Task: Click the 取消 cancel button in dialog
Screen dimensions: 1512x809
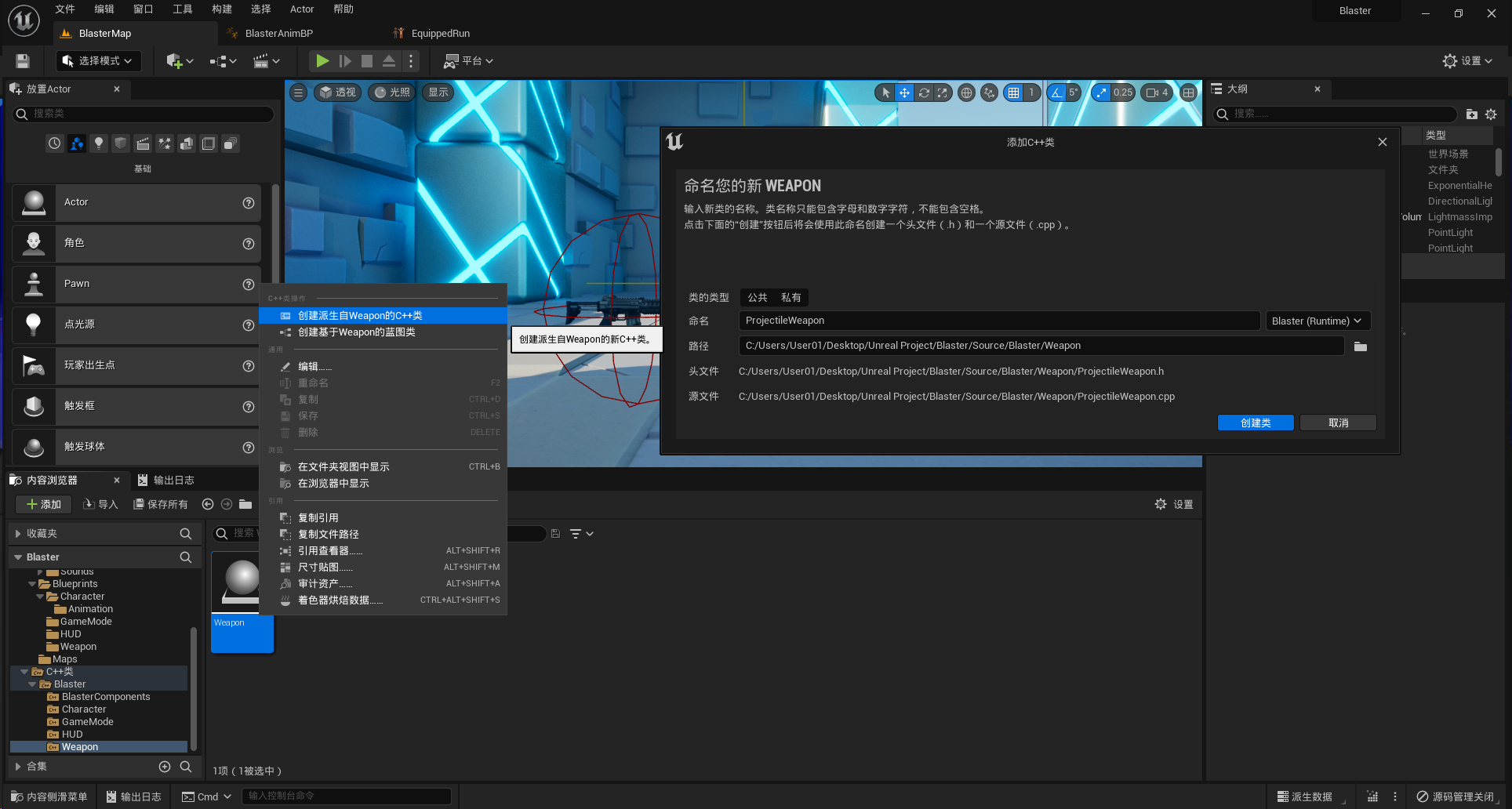Action: point(1338,423)
